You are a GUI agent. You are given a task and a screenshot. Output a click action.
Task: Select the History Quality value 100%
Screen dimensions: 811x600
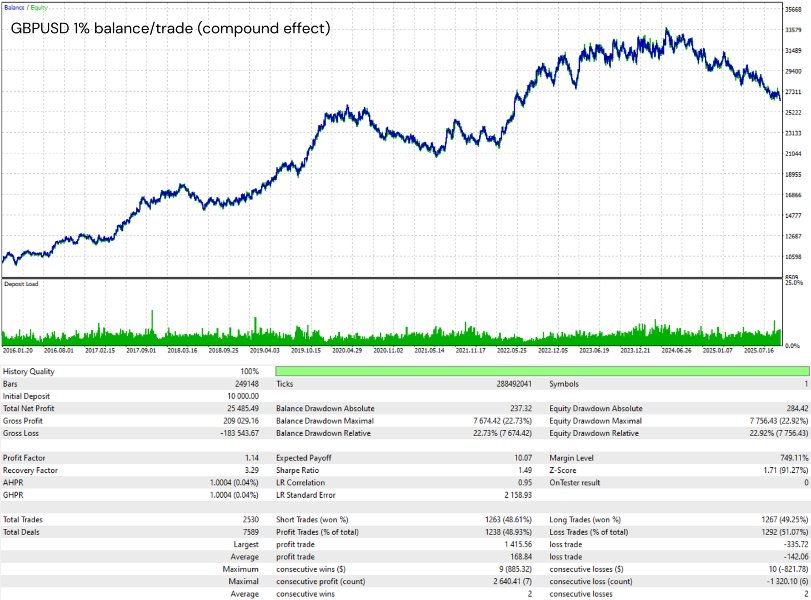[x=250, y=371]
